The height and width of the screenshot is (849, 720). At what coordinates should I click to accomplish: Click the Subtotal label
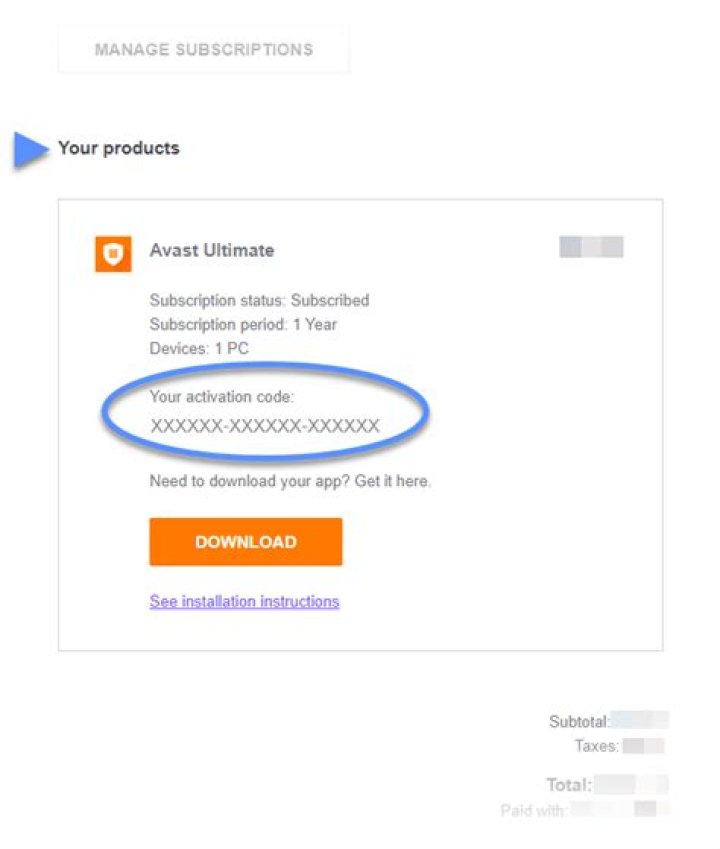click(x=579, y=721)
